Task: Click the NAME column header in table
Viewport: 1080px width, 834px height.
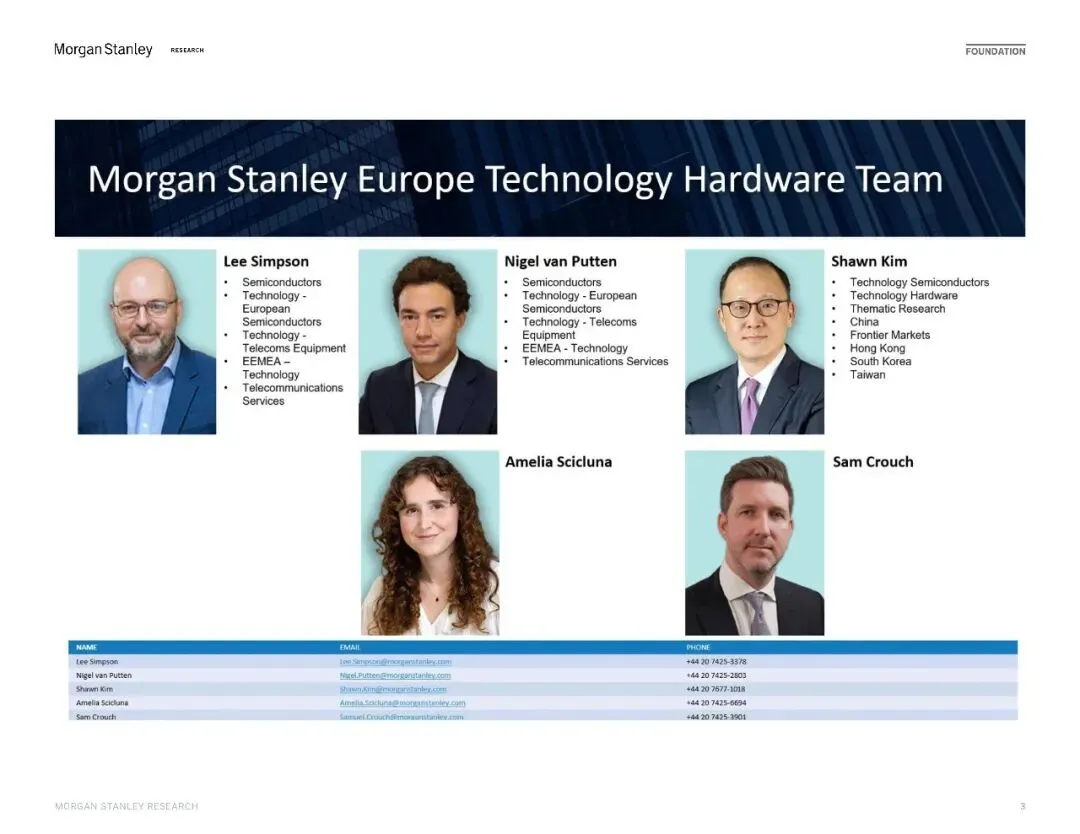Action: (x=86, y=647)
